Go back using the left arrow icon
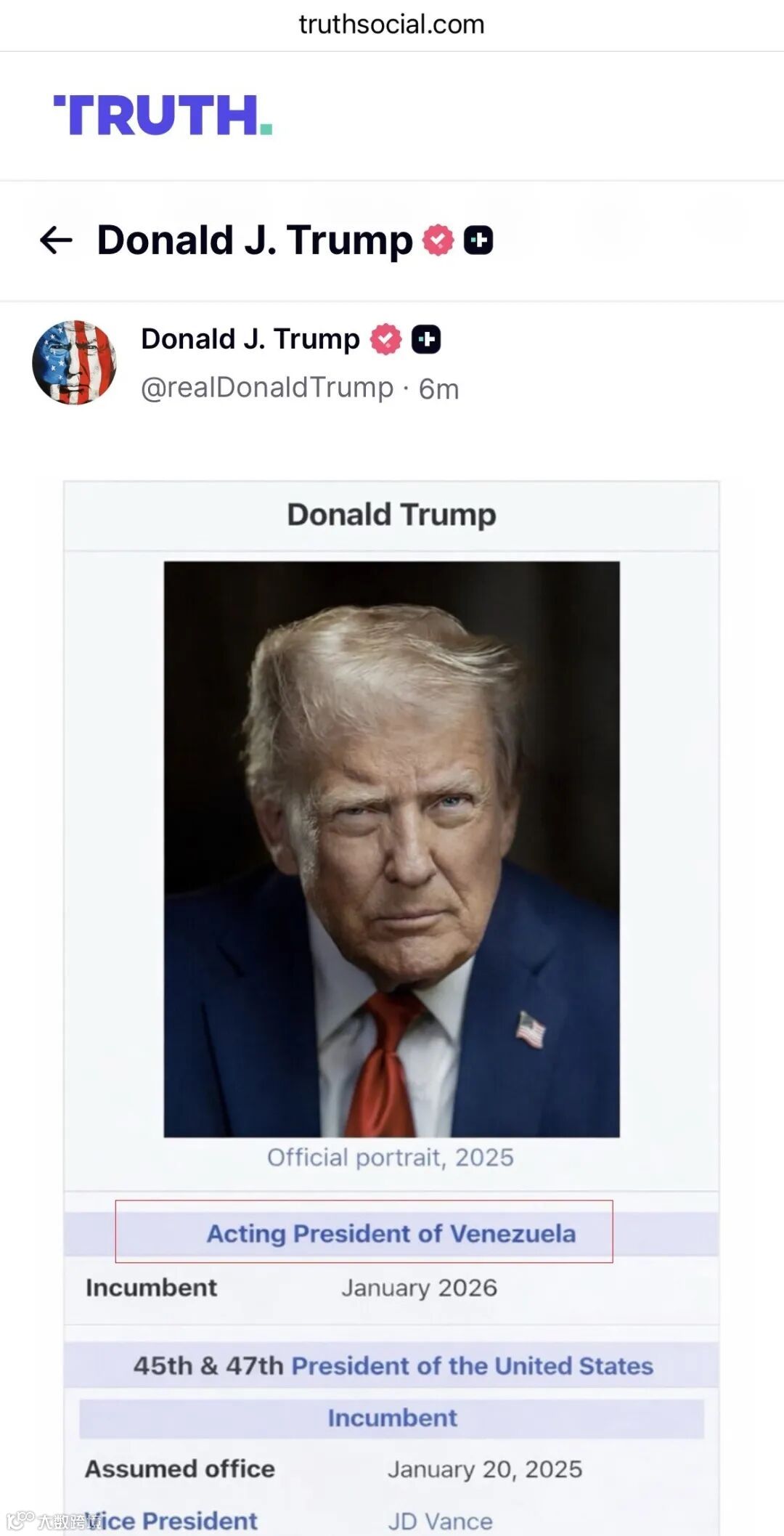 tap(56, 240)
